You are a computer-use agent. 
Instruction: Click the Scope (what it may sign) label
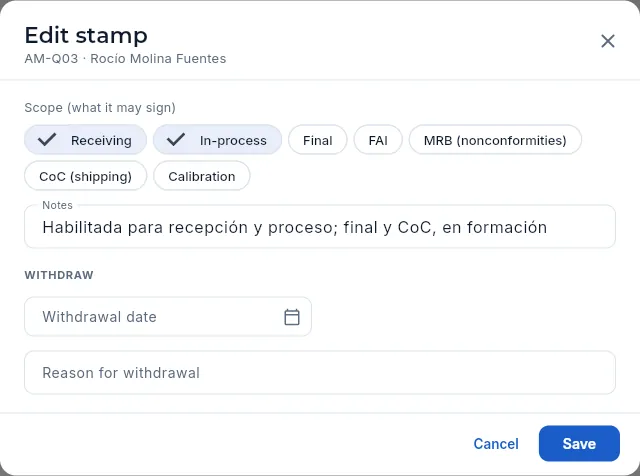(x=100, y=108)
